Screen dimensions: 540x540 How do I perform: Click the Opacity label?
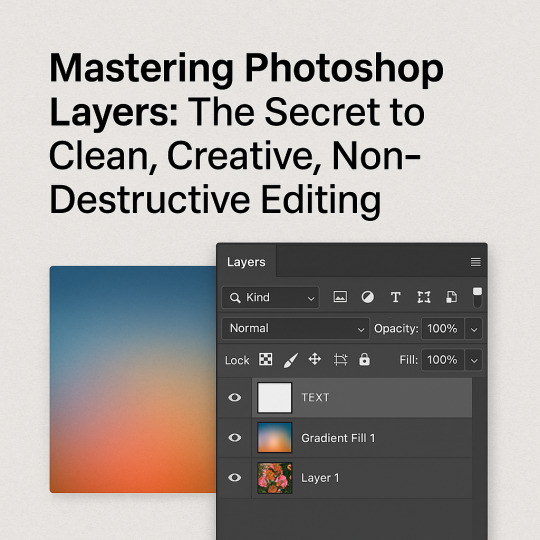point(396,329)
